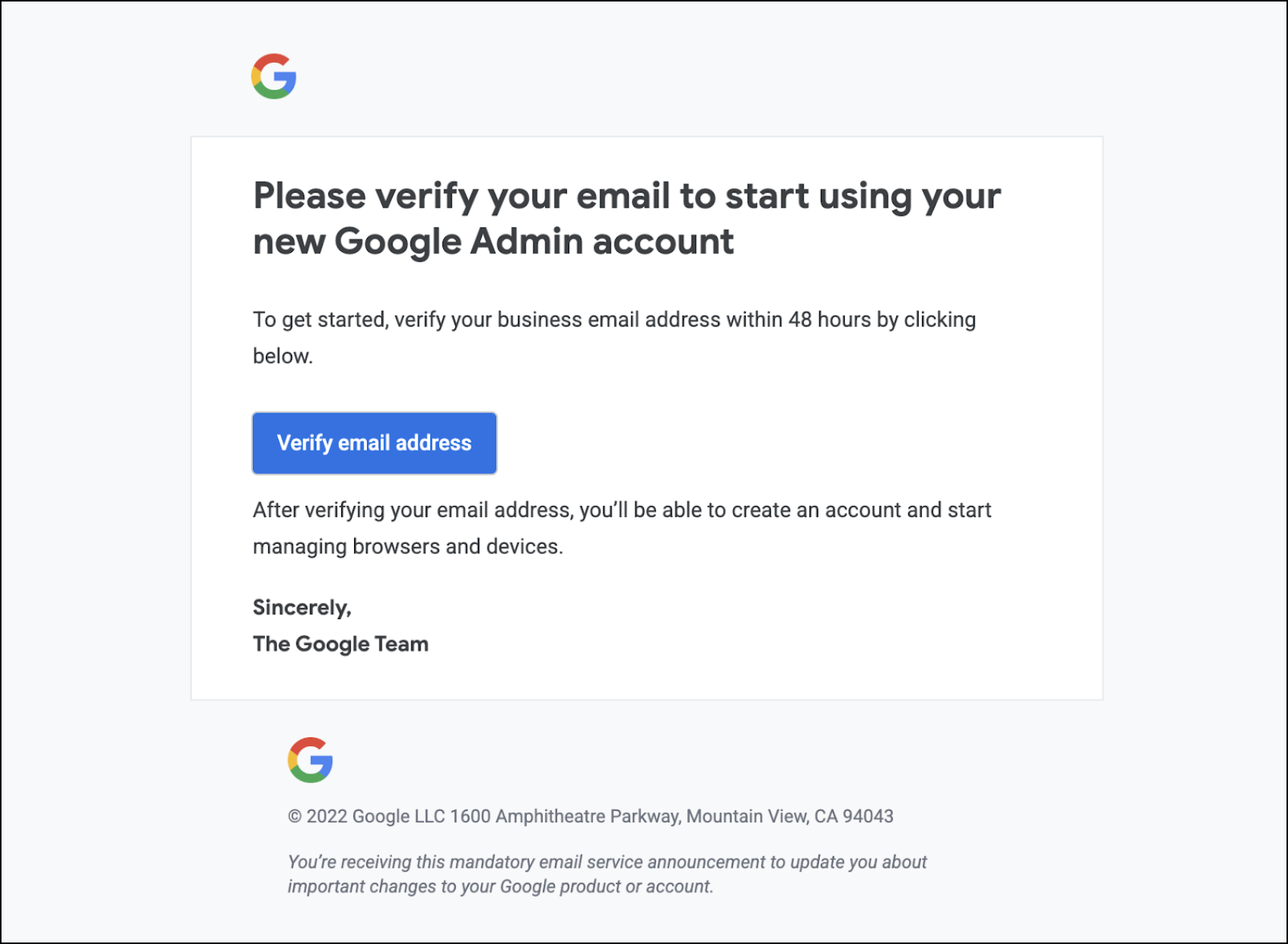This screenshot has height=944, width=1288.
Task: Click the Google logo in the footer
Action: 310,760
